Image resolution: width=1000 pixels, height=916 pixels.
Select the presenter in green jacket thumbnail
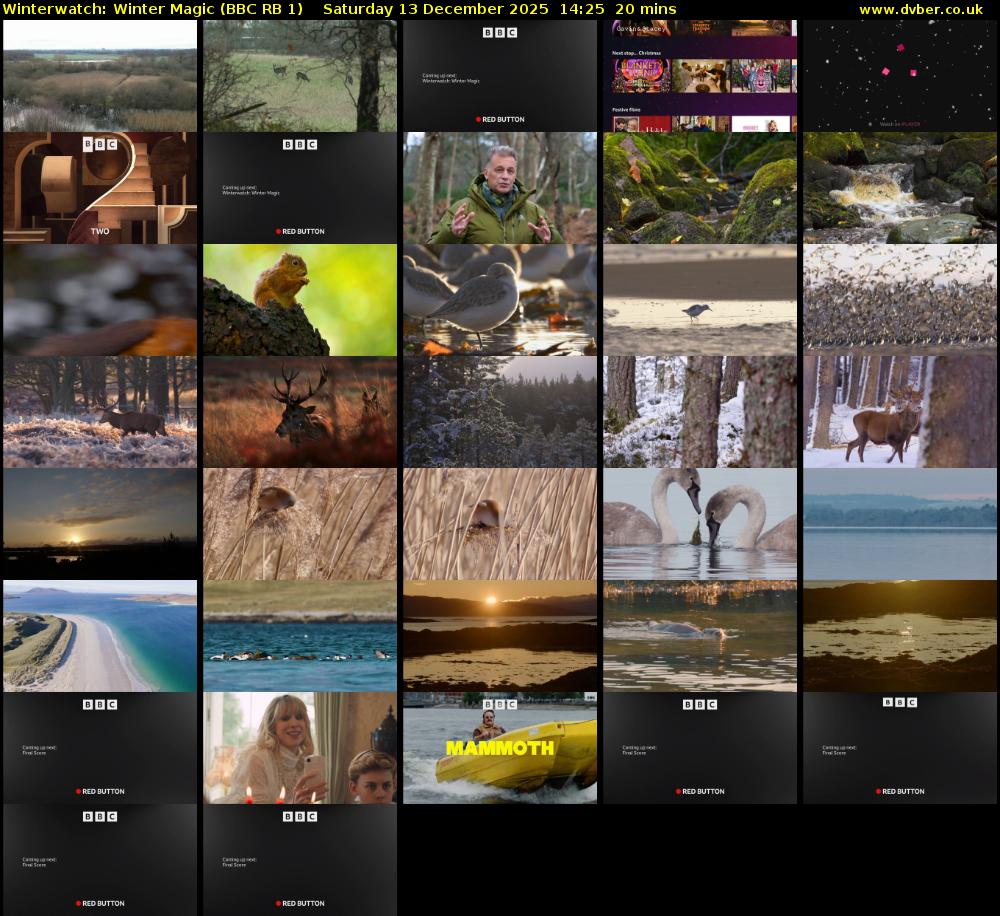500,188
